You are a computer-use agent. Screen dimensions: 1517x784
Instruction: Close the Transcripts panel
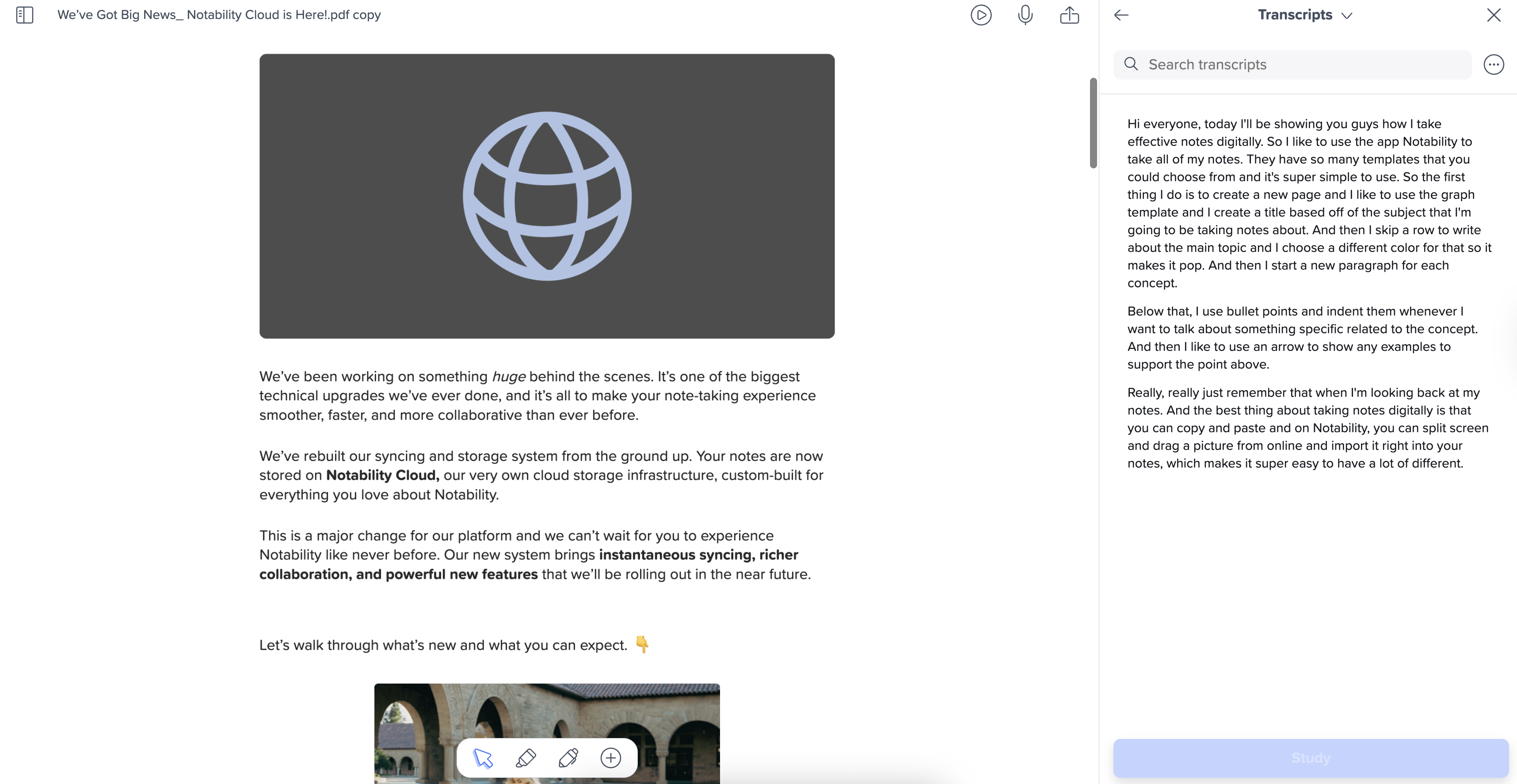1493,15
